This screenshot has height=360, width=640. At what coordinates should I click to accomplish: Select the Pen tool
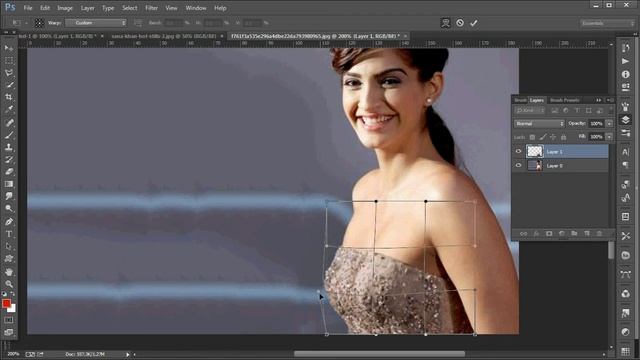point(9,222)
